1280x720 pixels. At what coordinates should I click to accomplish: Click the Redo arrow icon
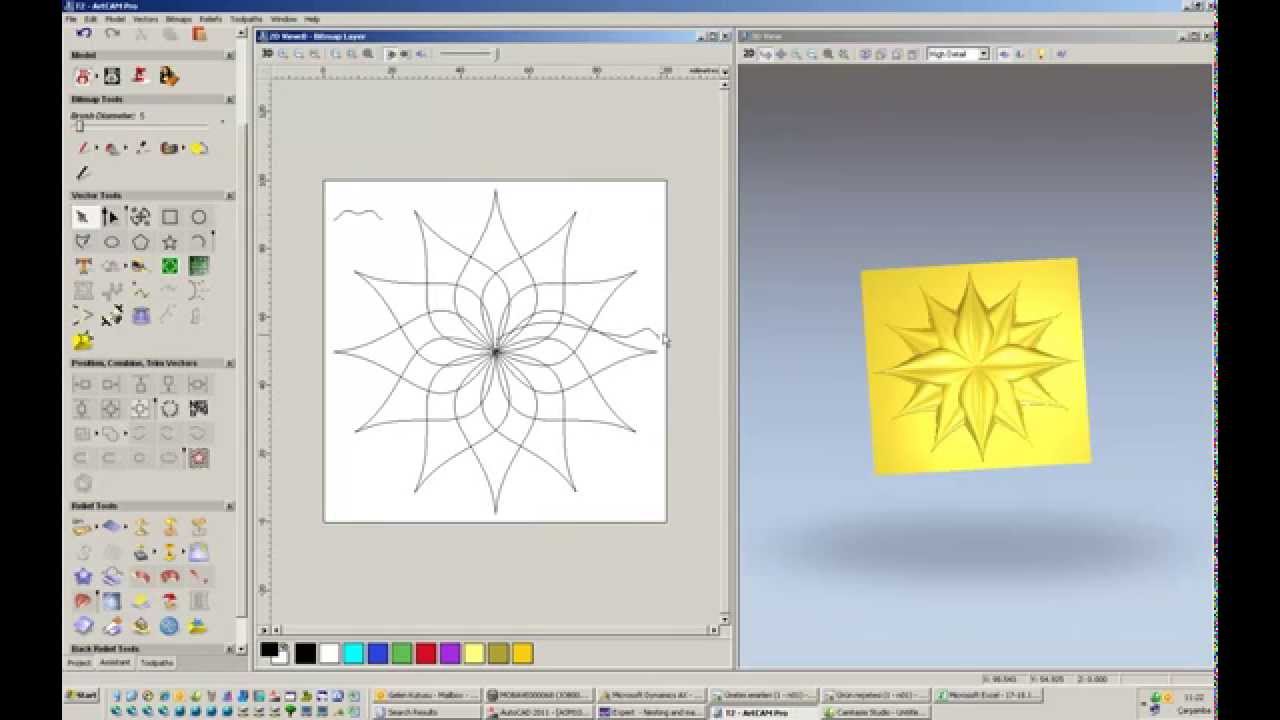(x=111, y=33)
